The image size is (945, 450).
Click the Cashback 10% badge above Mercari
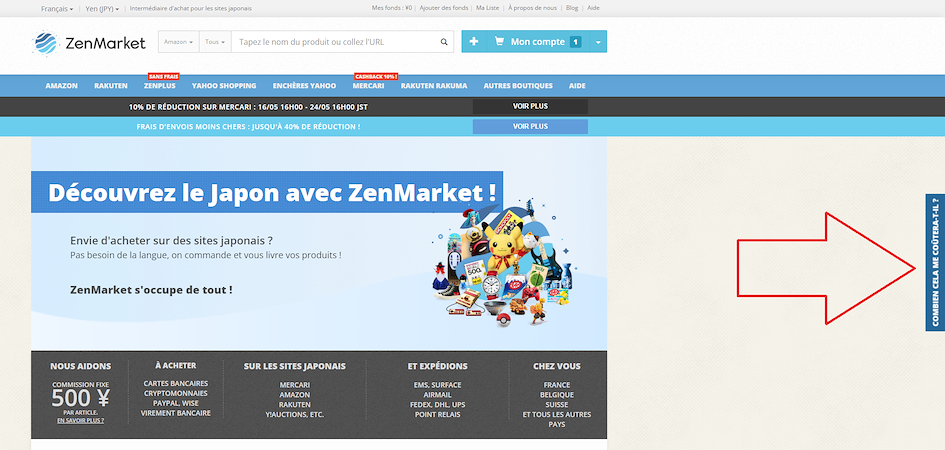(x=376, y=77)
